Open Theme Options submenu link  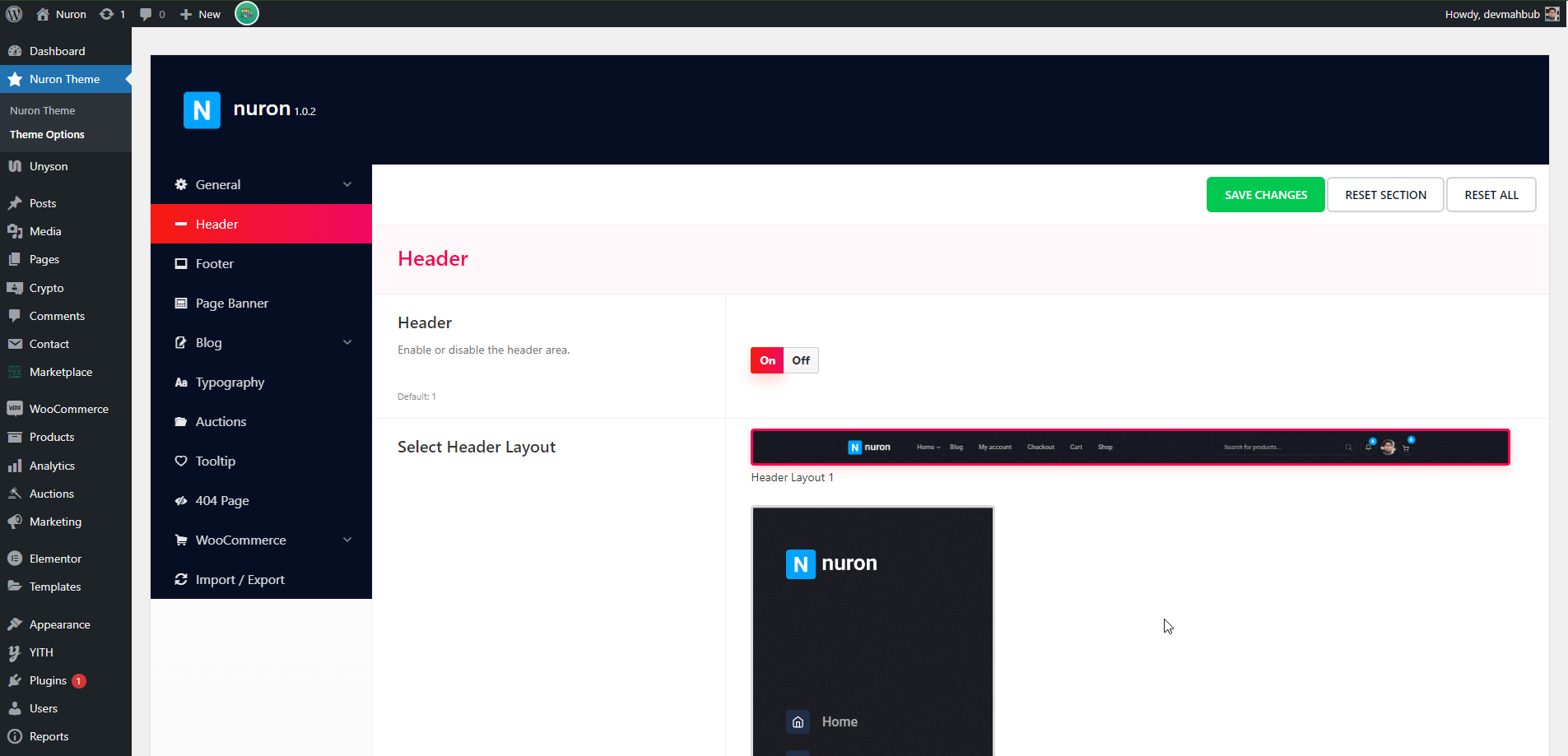(x=47, y=134)
